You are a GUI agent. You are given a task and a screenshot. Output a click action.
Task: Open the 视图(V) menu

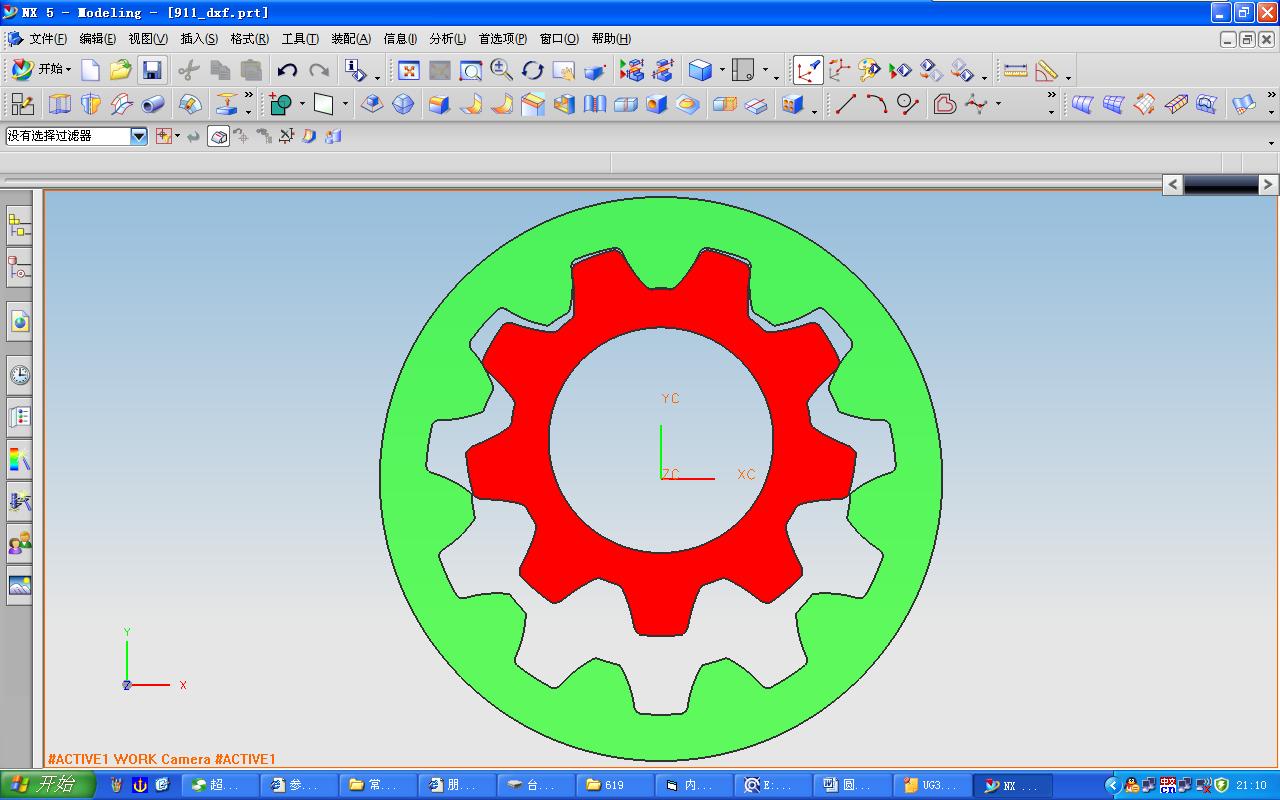coord(148,39)
